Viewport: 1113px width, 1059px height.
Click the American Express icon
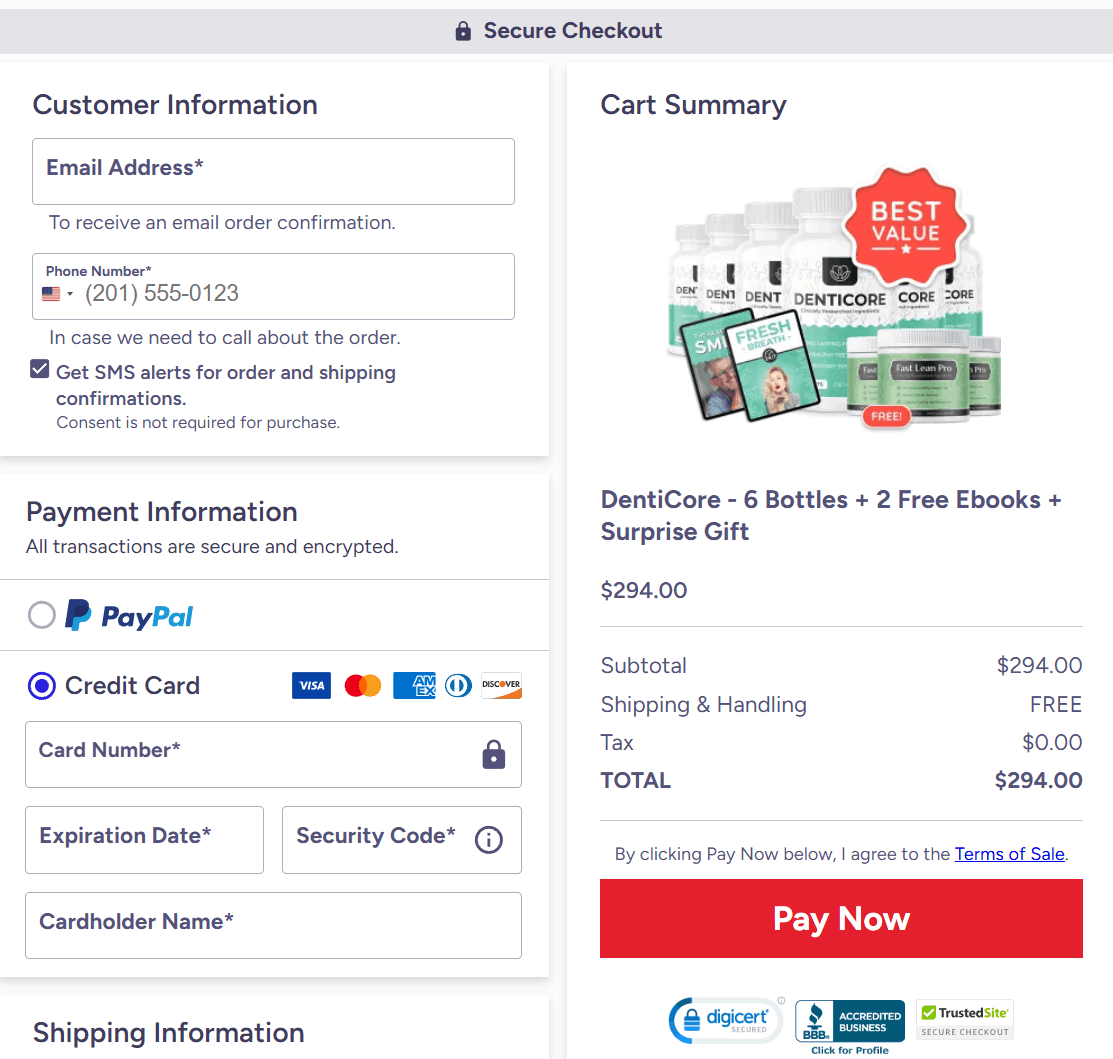tap(414, 685)
